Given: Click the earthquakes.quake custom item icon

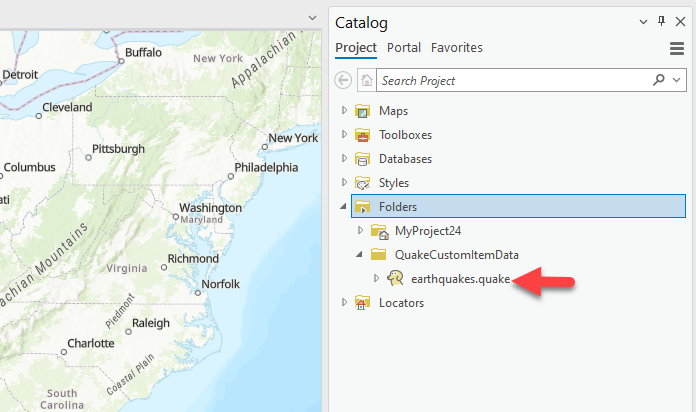Looking at the screenshot, I should (x=396, y=279).
